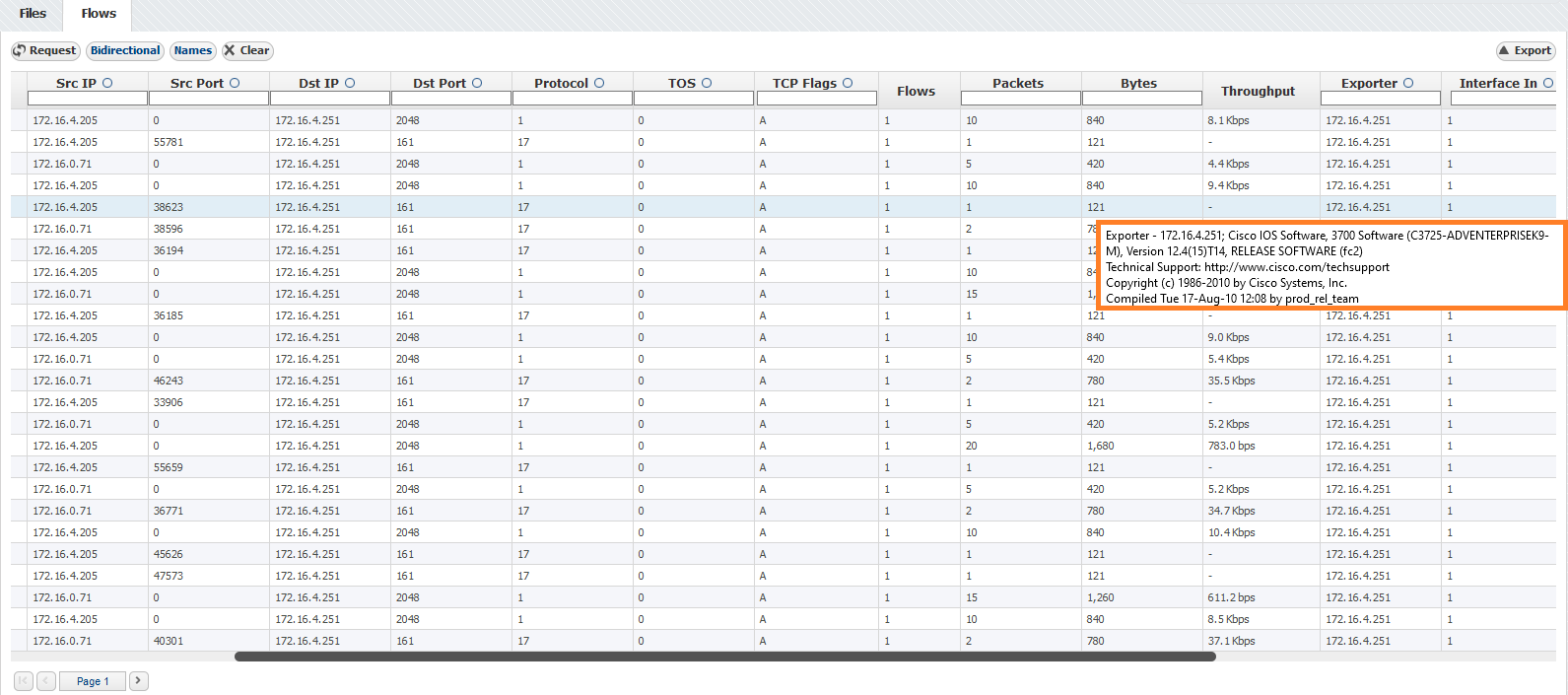The width and height of the screenshot is (1568, 695).
Task: Open the Page 1 selector
Action: click(x=93, y=681)
